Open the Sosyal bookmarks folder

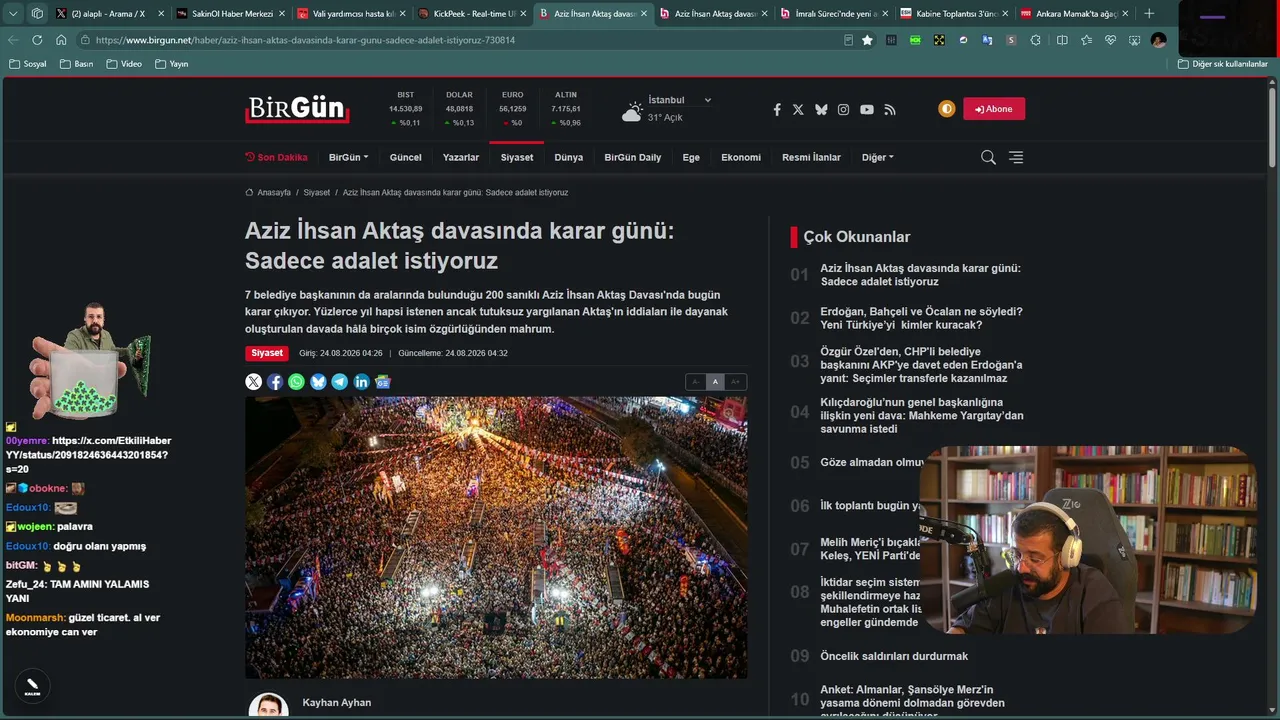(x=28, y=64)
